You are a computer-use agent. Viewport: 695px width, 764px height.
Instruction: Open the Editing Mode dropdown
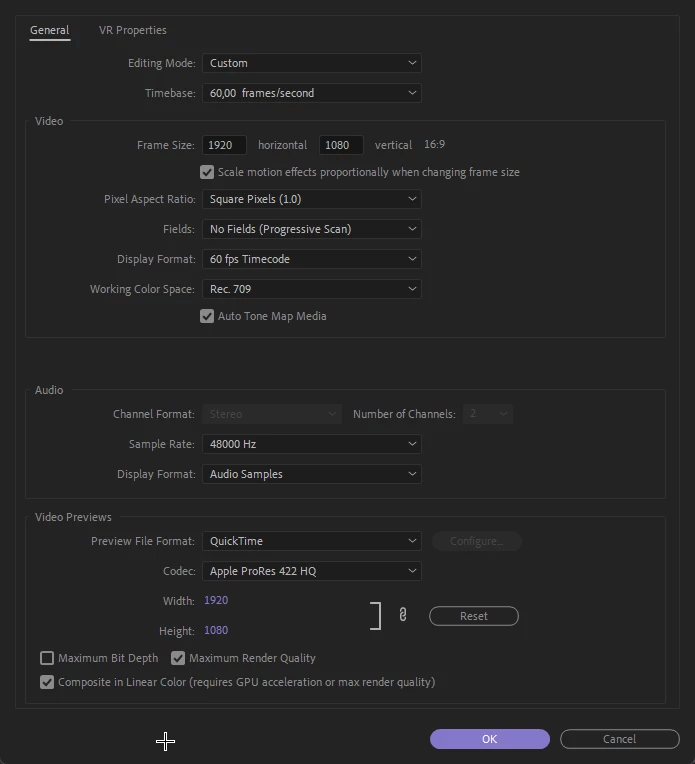(x=312, y=63)
